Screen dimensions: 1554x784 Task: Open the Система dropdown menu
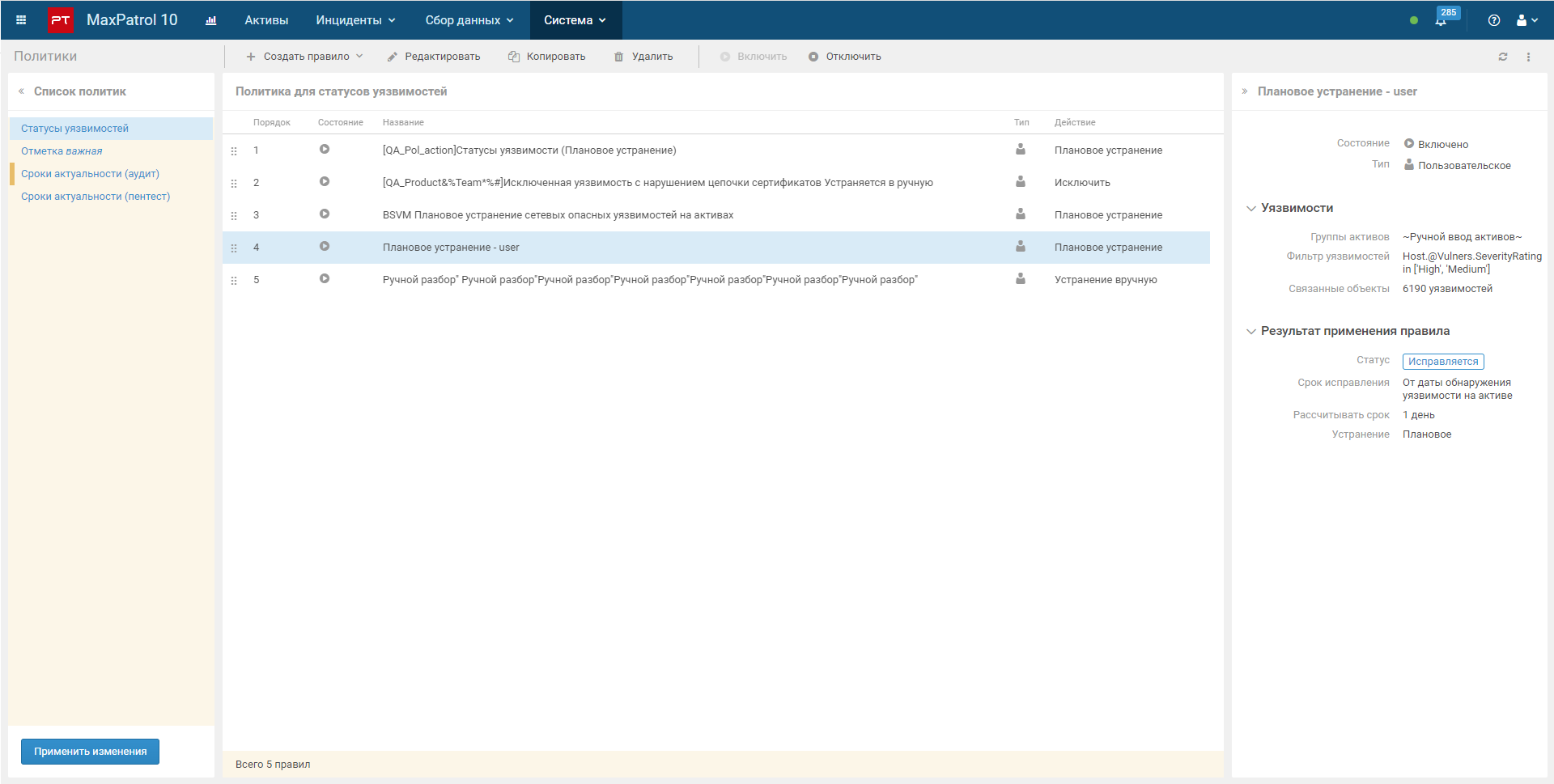pyautogui.click(x=575, y=20)
